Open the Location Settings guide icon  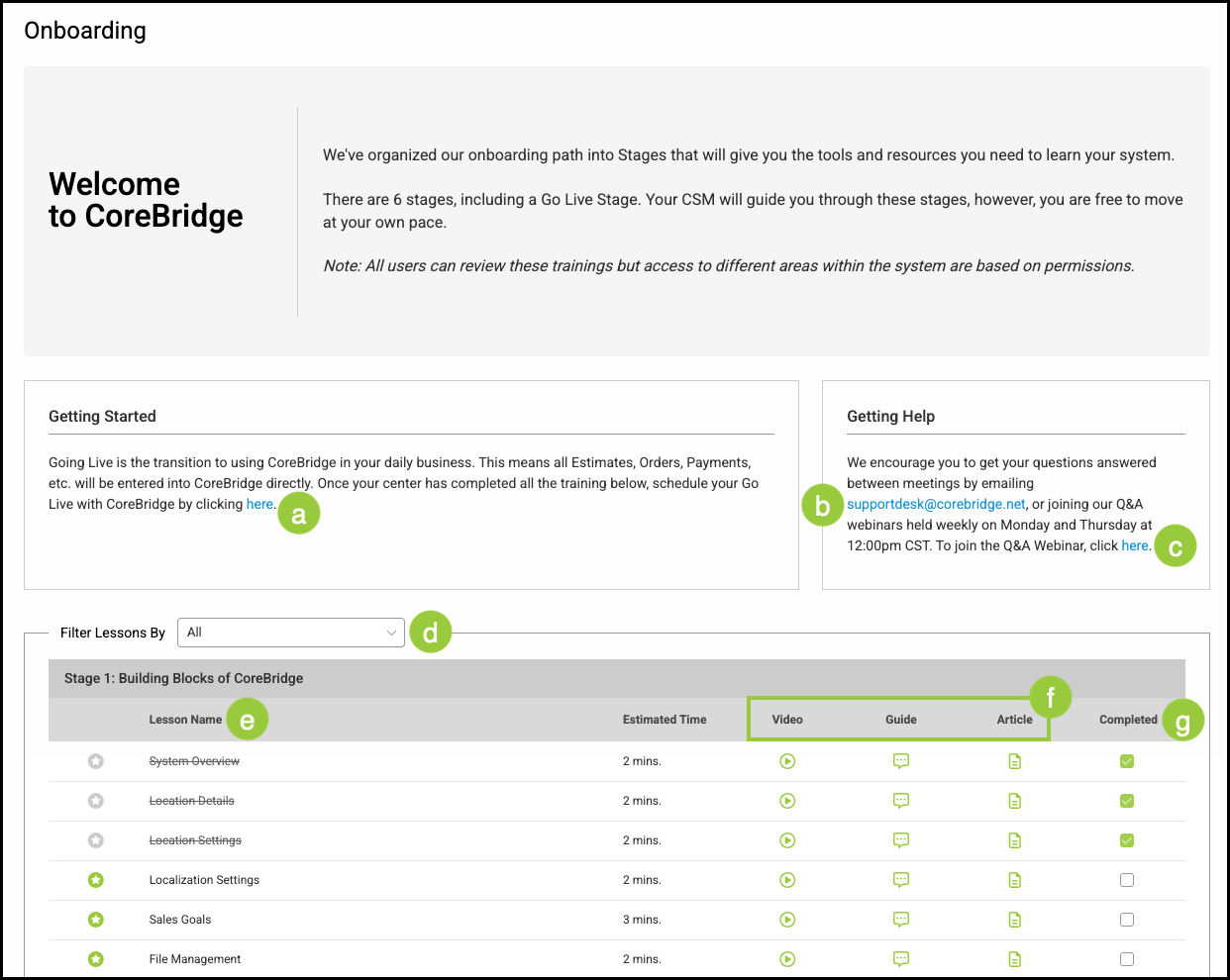point(901,840)
